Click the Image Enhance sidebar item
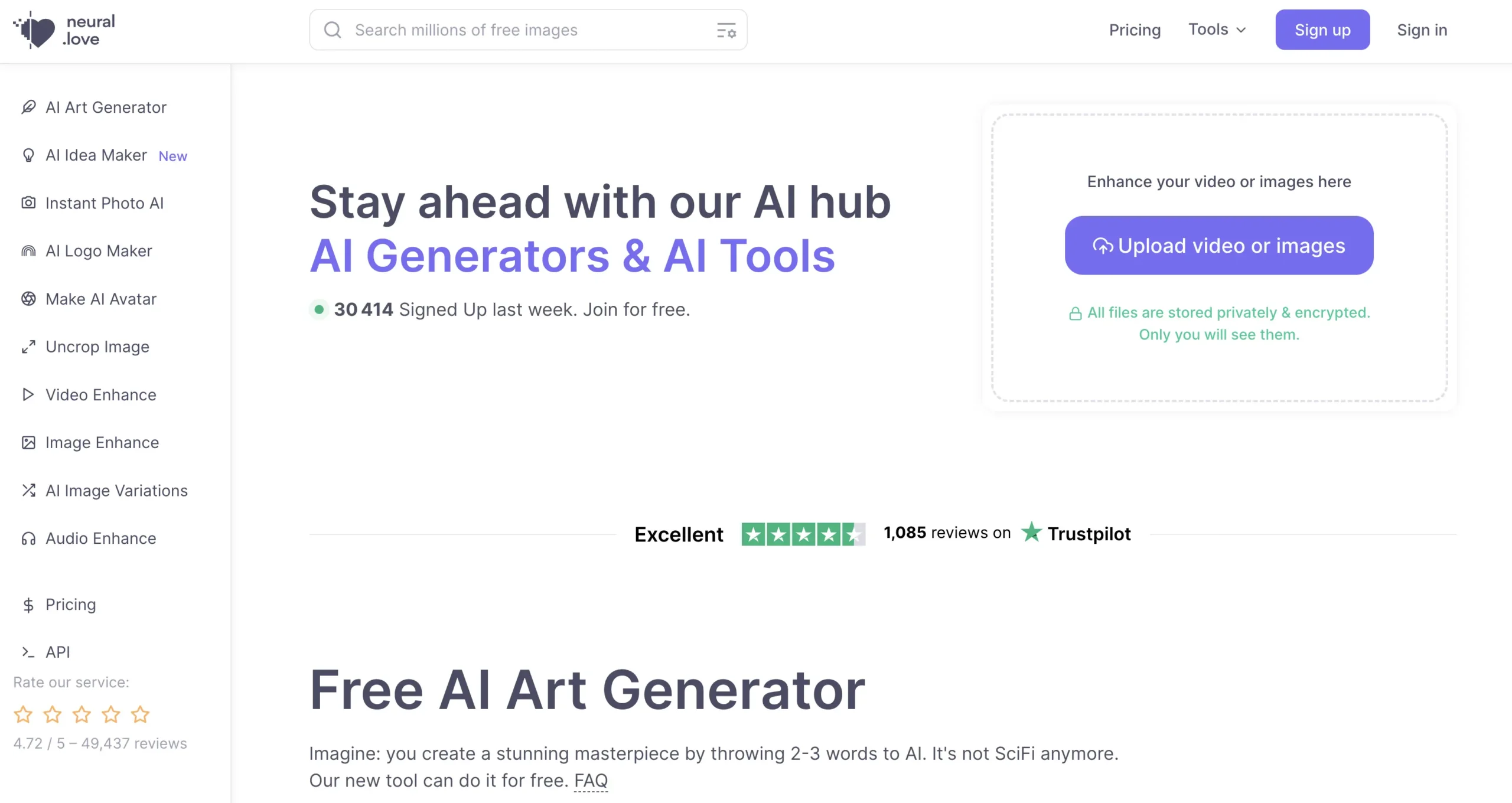Screen dimensions: 1512x803 [102, 442]
